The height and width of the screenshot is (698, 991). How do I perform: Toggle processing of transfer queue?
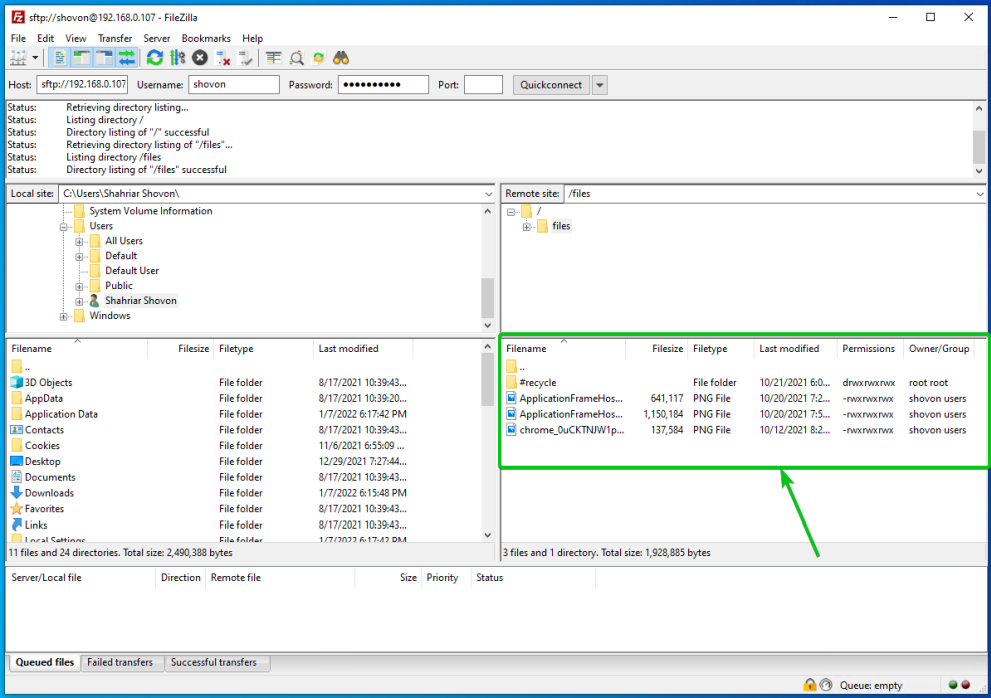(x=177, y=58)
